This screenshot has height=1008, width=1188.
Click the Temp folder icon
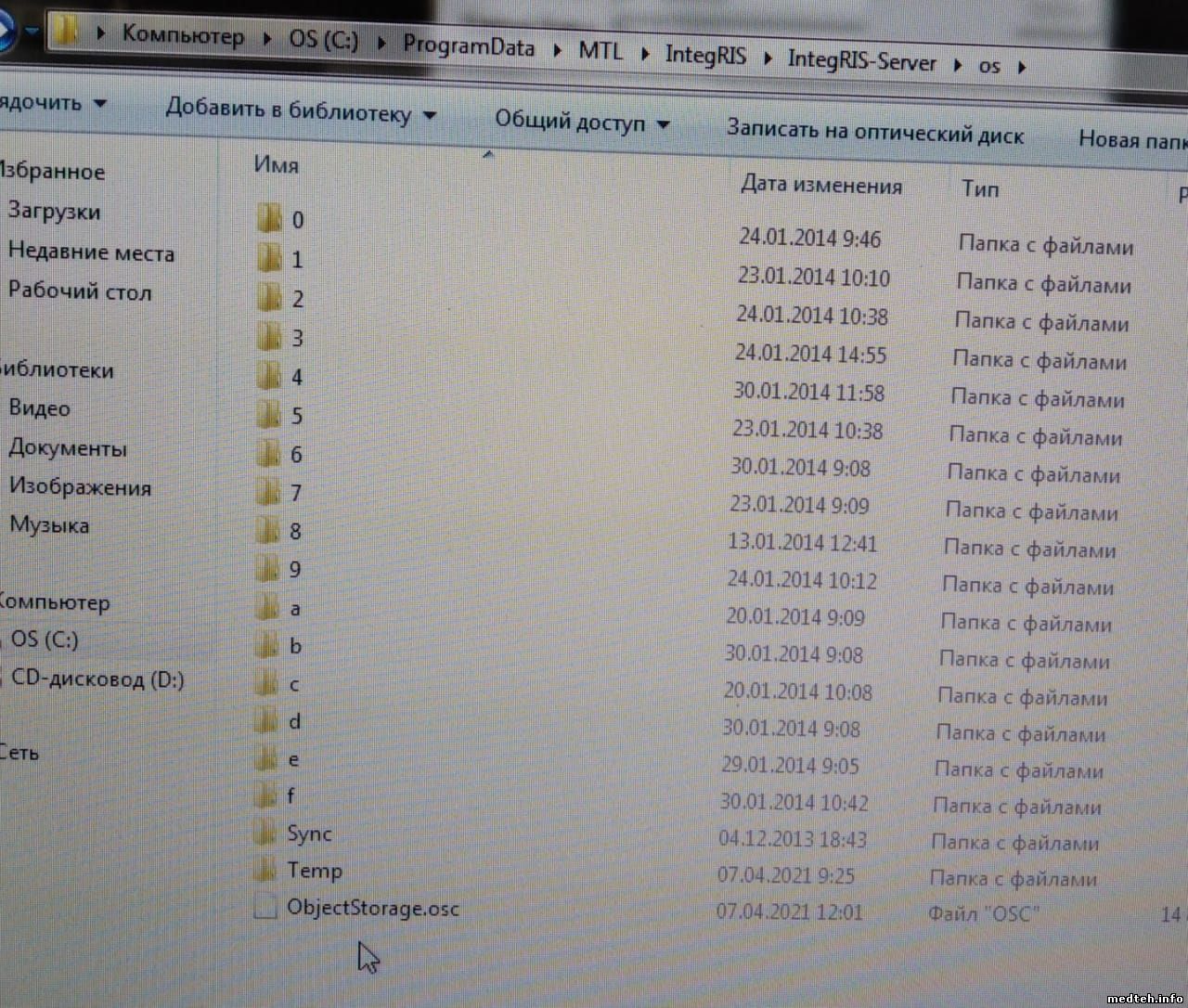[x=265, y=870]
